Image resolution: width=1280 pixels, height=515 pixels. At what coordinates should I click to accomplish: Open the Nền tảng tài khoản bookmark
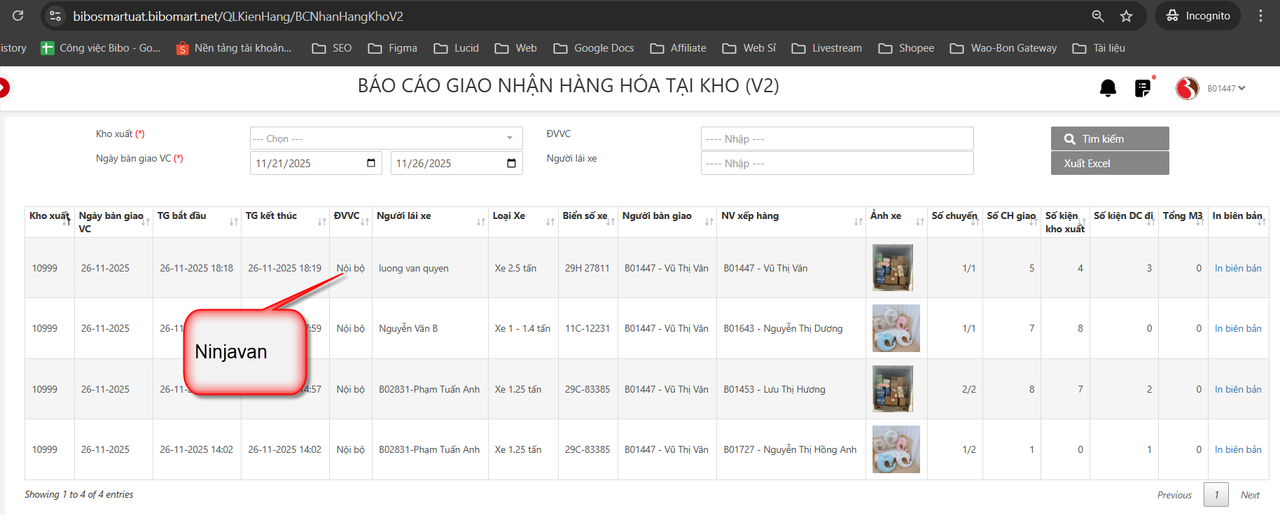(x=234, y=48)
